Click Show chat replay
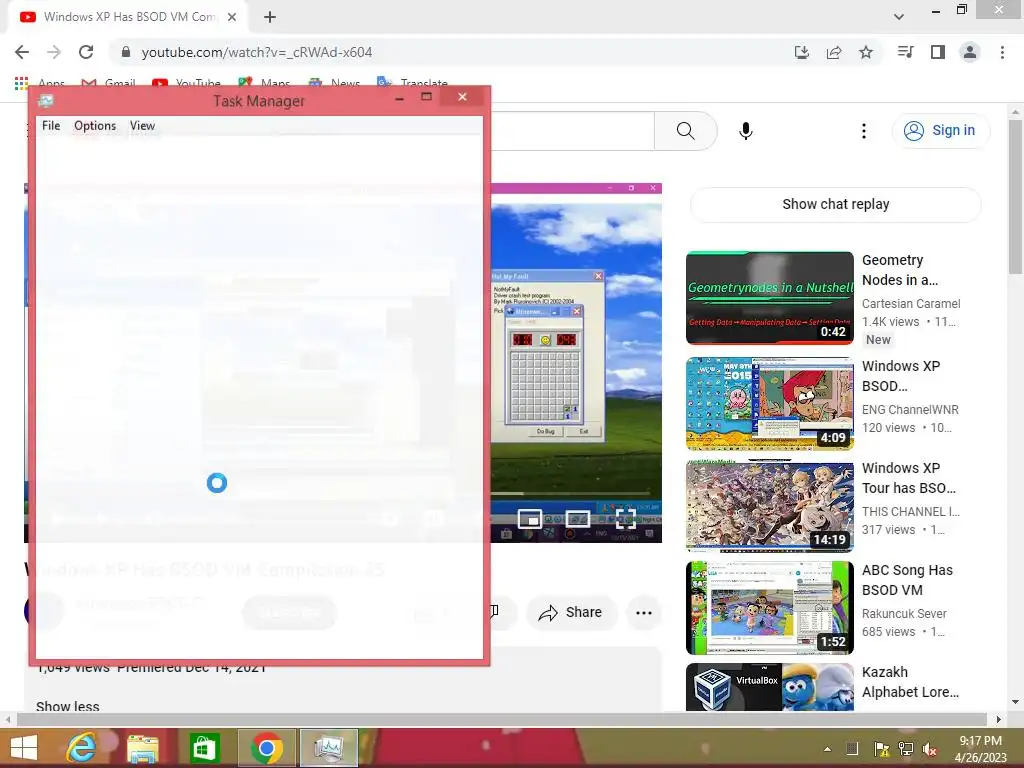The height and width of the screenshot is (768, 1024). pos(835,204)
